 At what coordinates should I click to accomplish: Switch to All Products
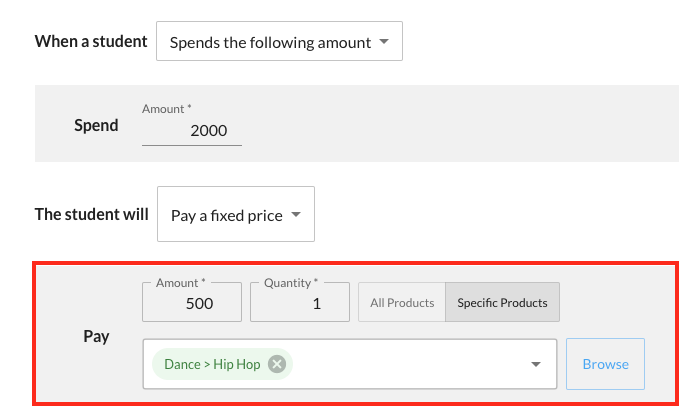click(402, 303)
